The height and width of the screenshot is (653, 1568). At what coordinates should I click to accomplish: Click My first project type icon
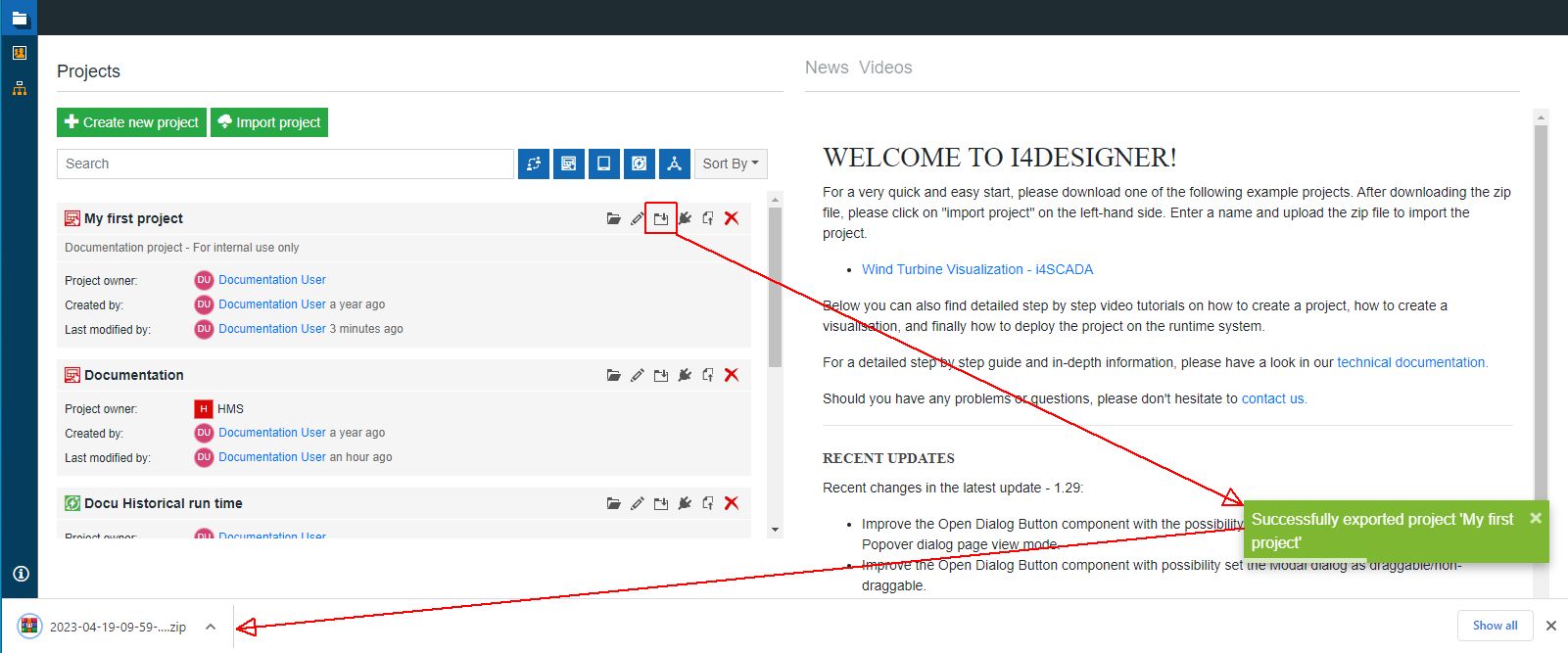(x=72, y=218)
